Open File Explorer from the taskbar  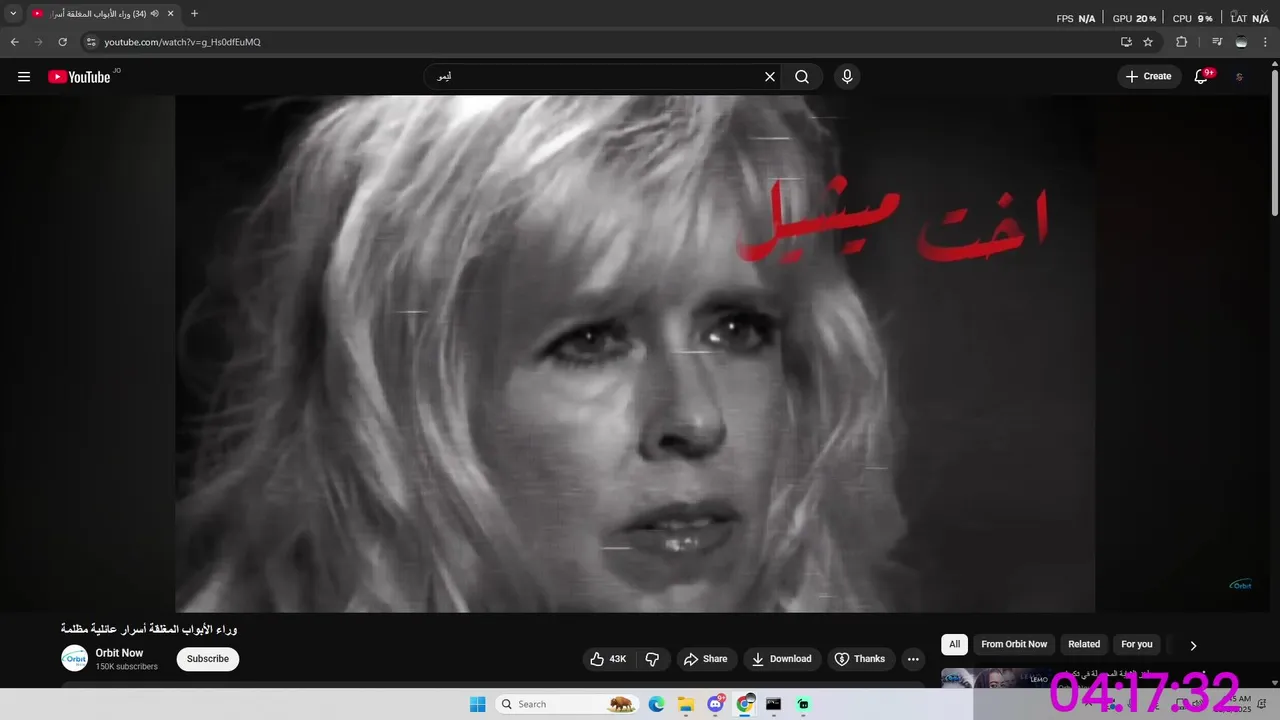pyautogui.click(x=686, y=704)
